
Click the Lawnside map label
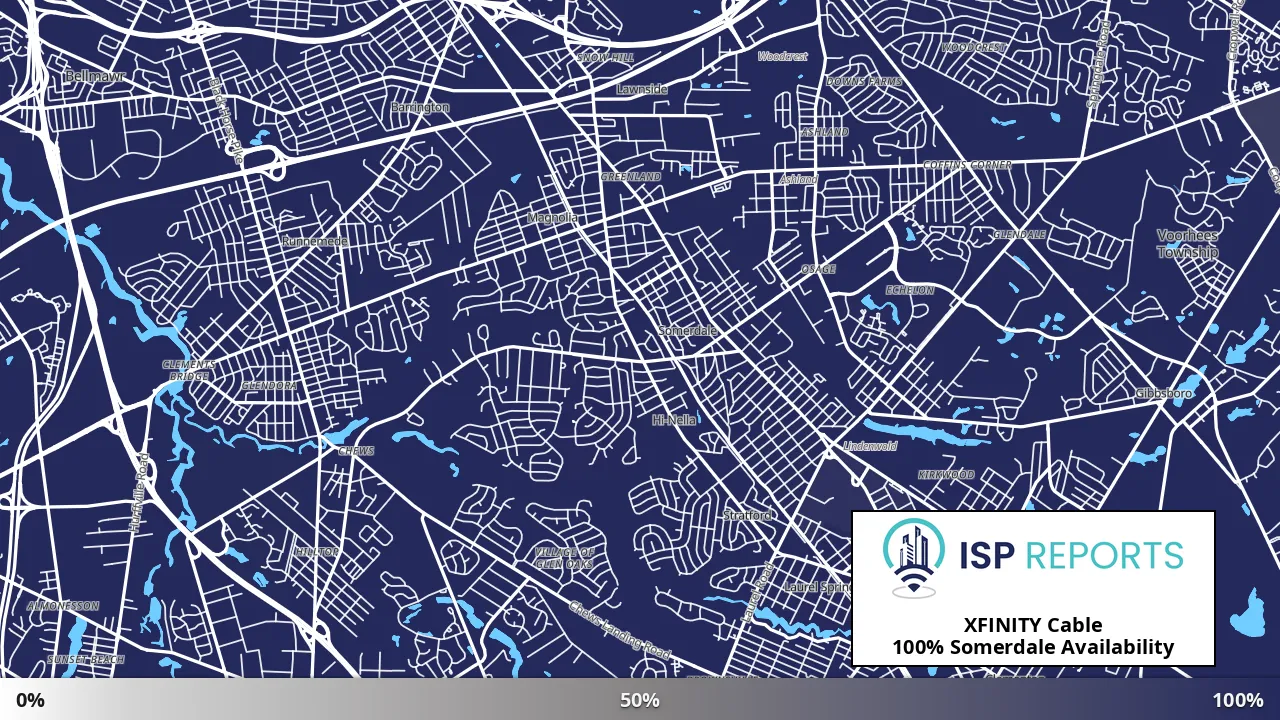tap(642, 89)
